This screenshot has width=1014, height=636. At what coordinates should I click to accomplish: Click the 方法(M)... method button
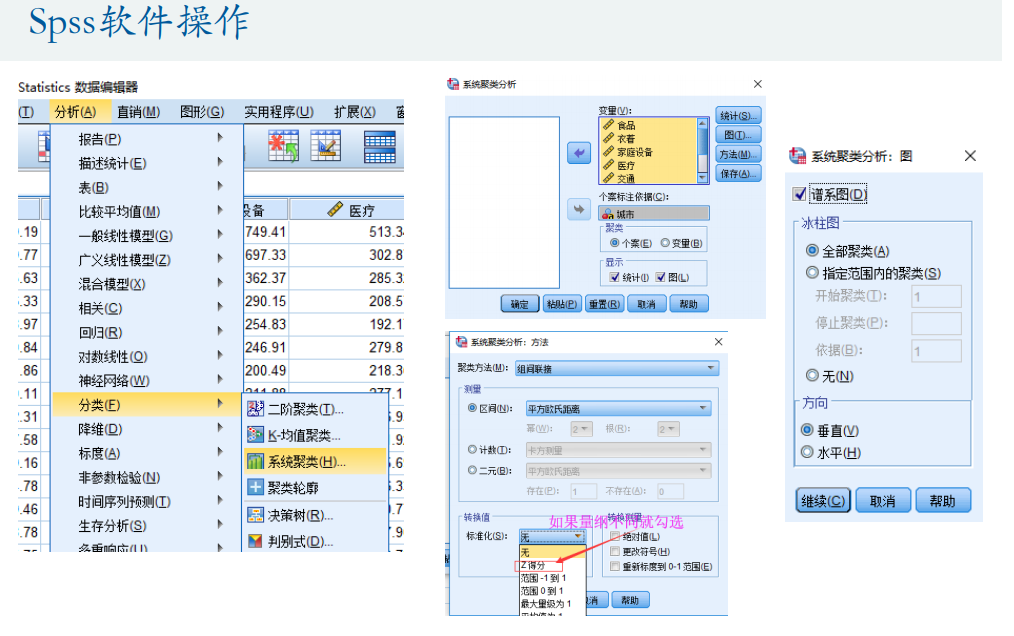click(x=737, y=154)
